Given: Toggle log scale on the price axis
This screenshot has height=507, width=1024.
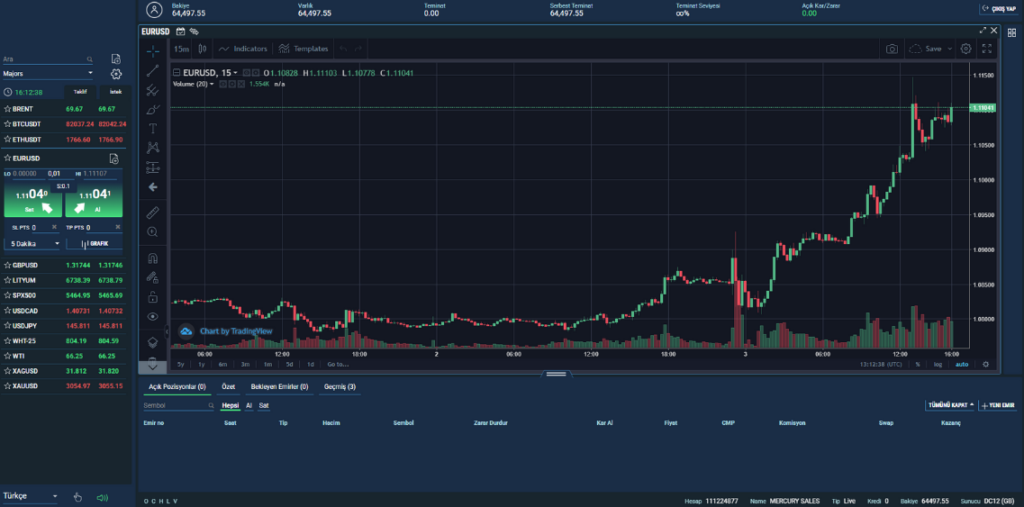Looking at the screenshot, I should (937, 365).
